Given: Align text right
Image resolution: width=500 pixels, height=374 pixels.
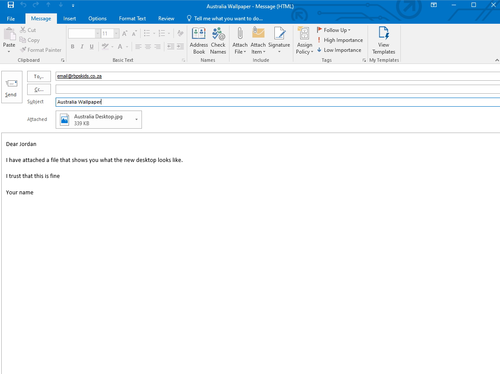Looking at the screenshot, I should click(157, 47).
